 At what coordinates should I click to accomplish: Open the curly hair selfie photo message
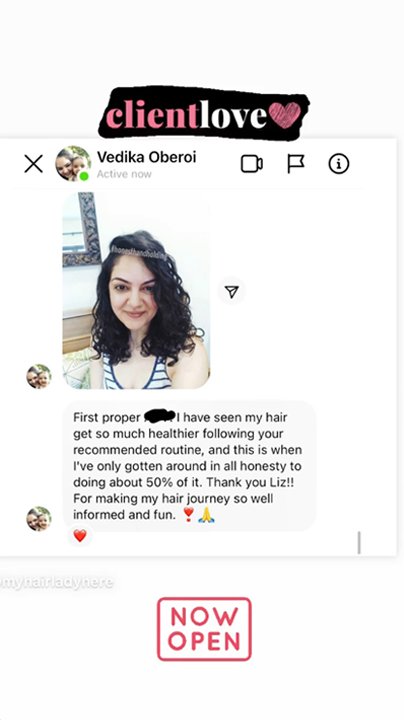click(136, 291)
